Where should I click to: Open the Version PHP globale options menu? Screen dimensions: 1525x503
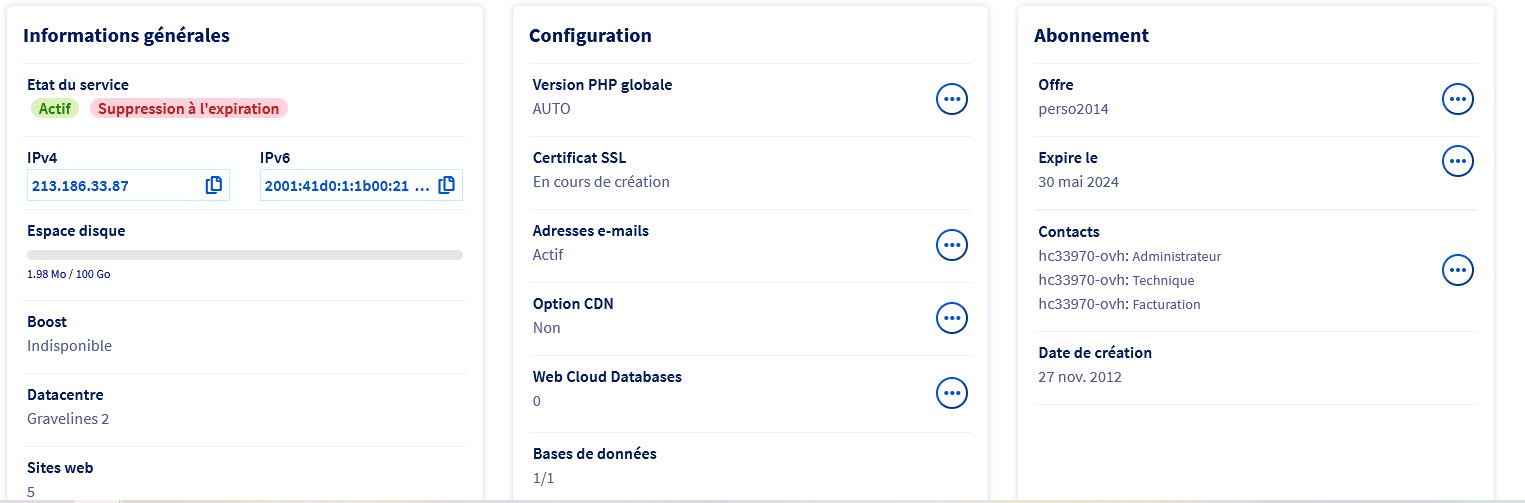(951, 99)
